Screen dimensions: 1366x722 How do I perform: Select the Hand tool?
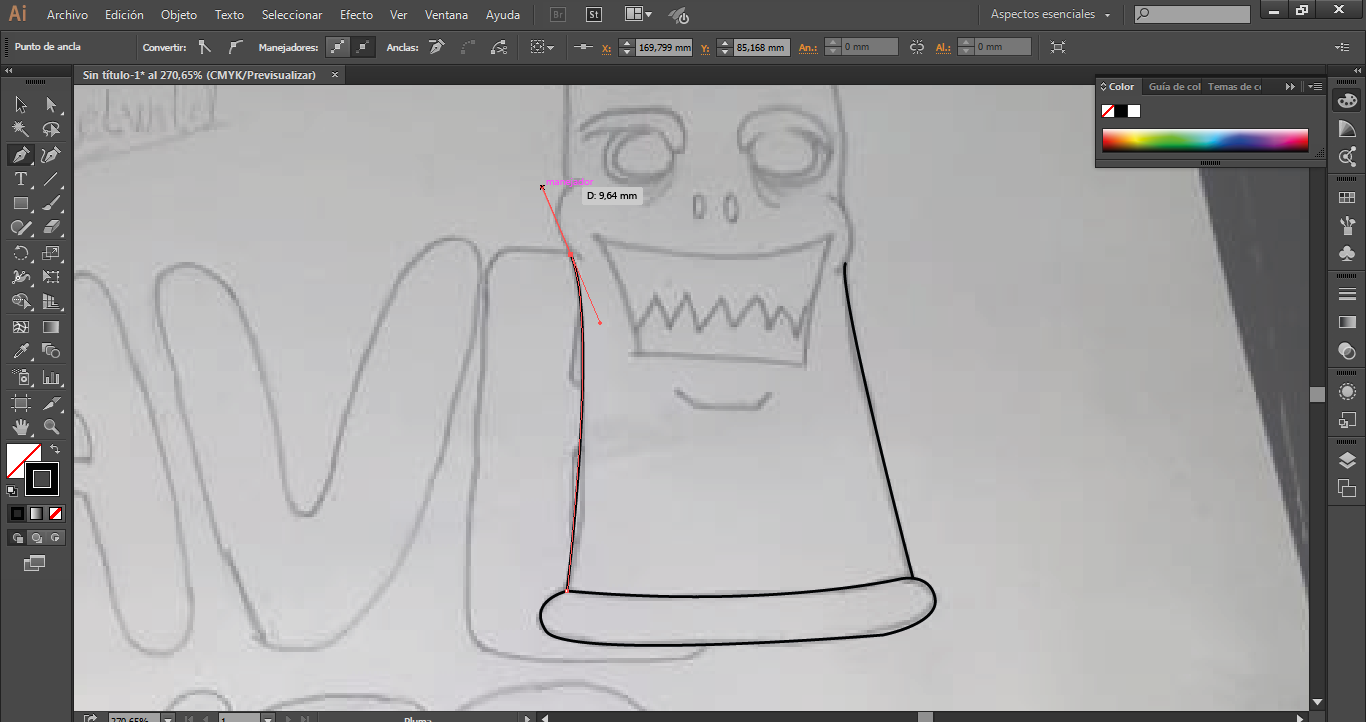(x=20, y=427)
